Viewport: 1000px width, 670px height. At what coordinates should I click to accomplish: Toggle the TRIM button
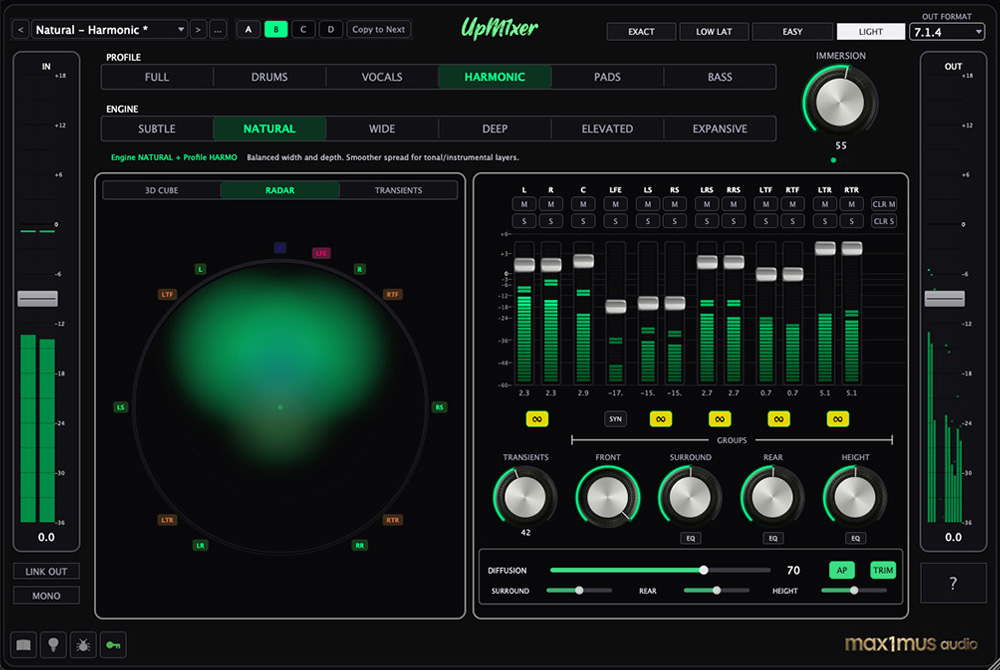click(882, 570)
